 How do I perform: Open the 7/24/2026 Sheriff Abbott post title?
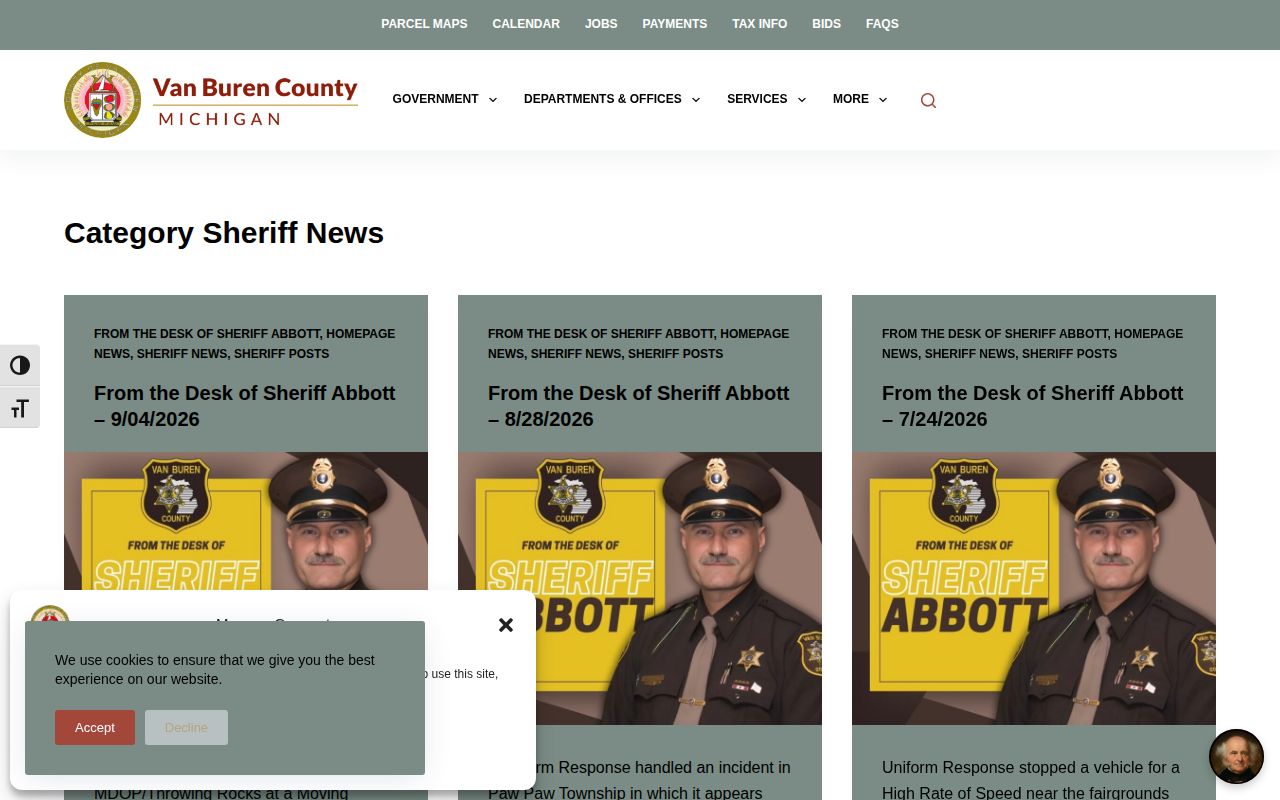point(1033,406)
